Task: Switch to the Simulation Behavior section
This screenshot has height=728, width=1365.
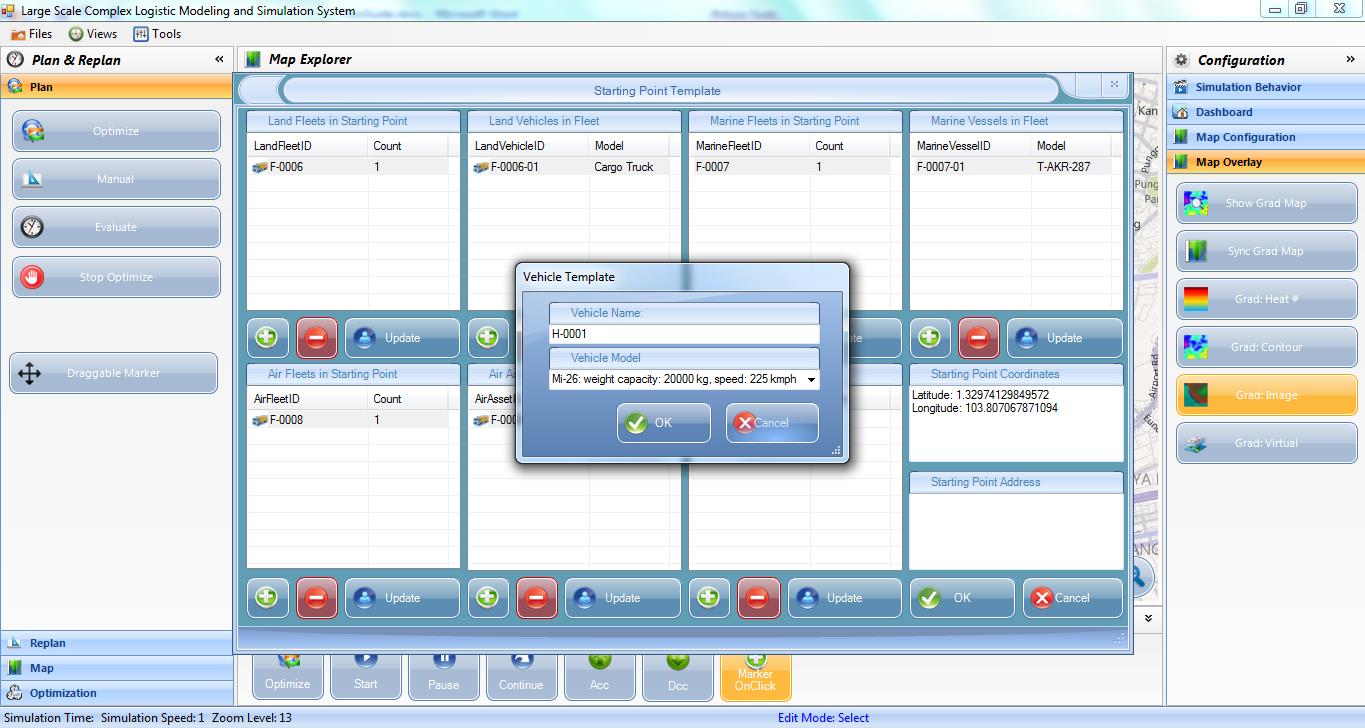Action: pyautogui.click(x=1248, y=87)
